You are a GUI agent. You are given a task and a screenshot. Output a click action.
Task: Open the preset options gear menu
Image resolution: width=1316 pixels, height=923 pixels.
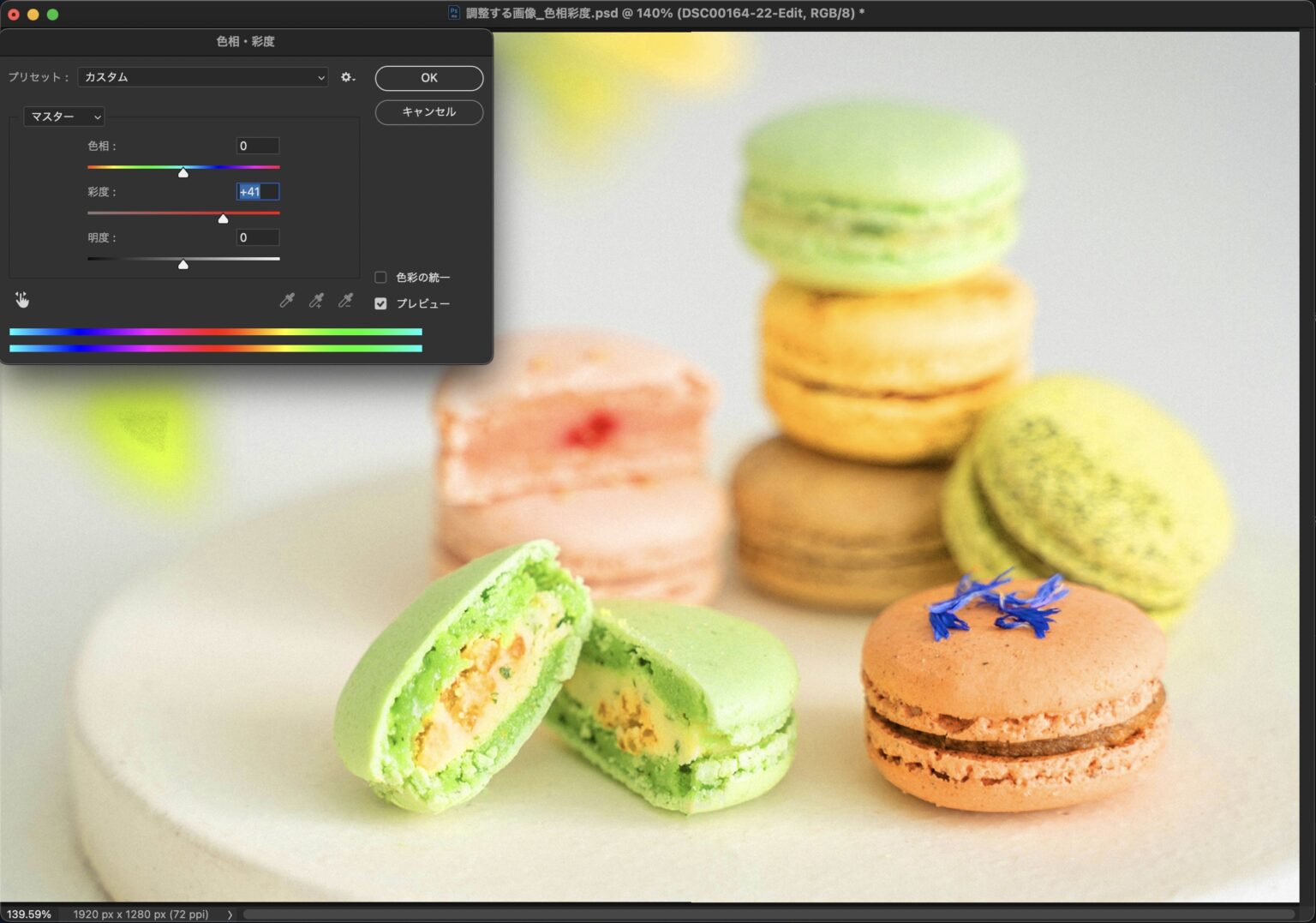point(347,77)
